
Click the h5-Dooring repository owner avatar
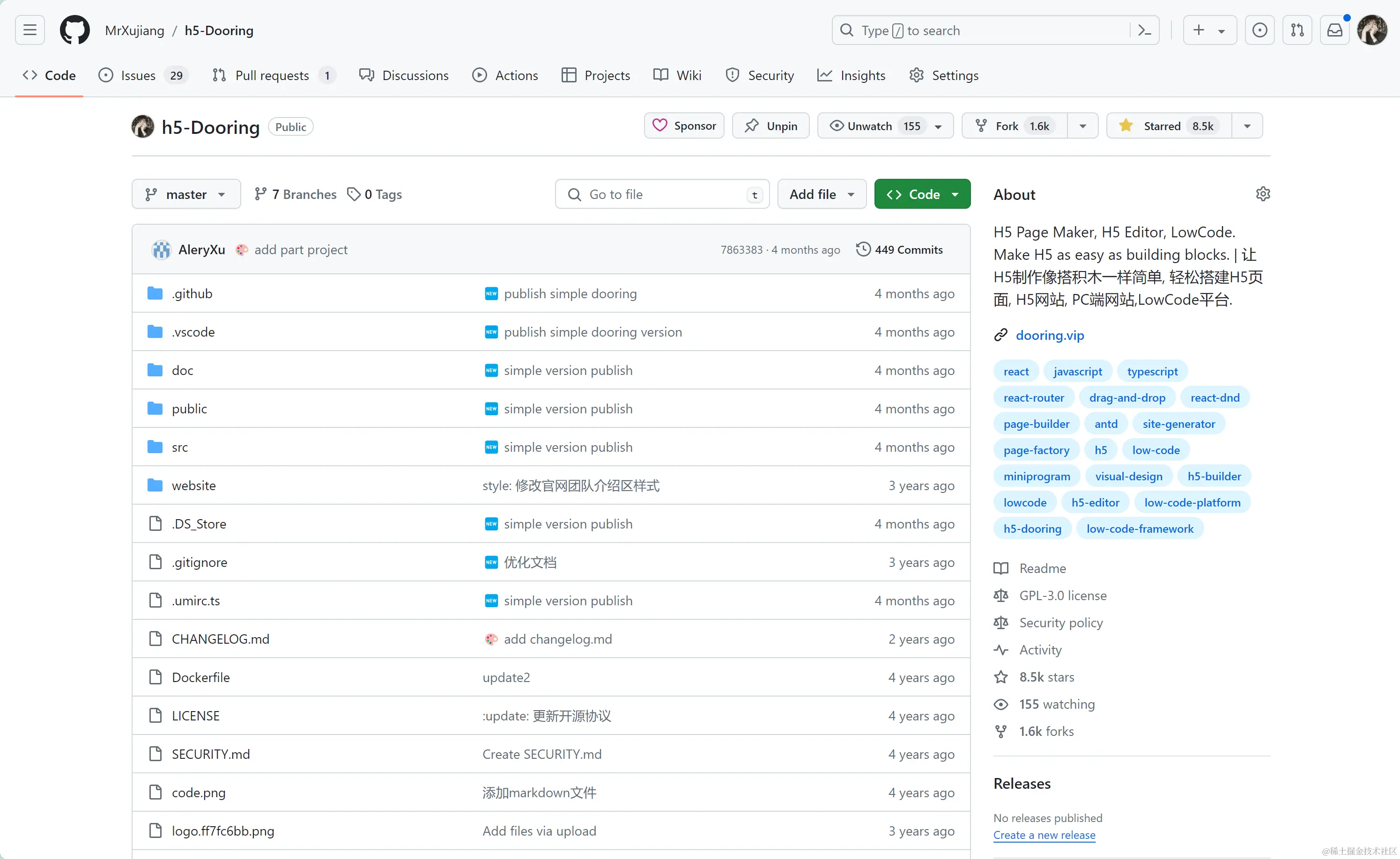point(143,126)
